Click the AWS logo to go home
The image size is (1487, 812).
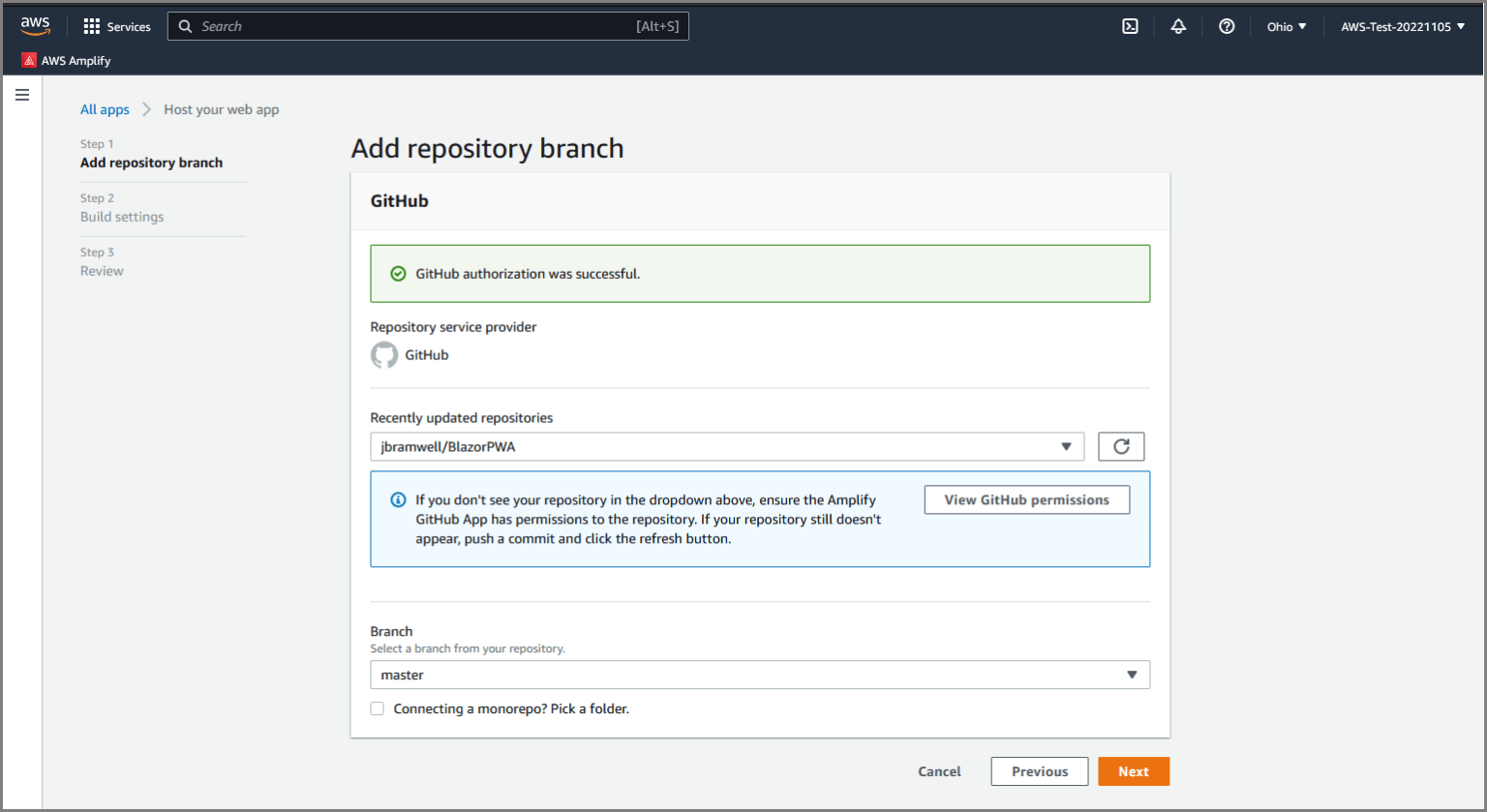point(36,23)
